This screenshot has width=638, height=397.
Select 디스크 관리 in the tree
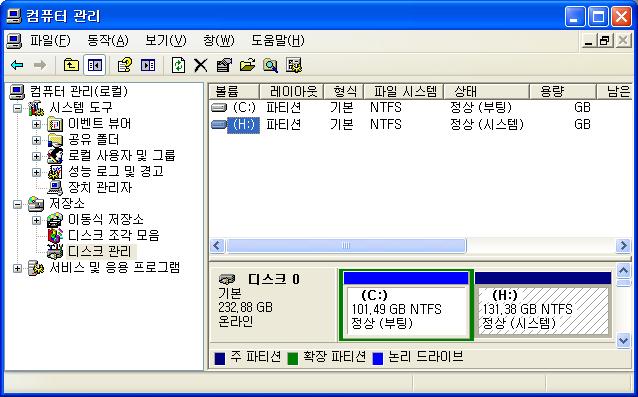(x=100, y=251)
